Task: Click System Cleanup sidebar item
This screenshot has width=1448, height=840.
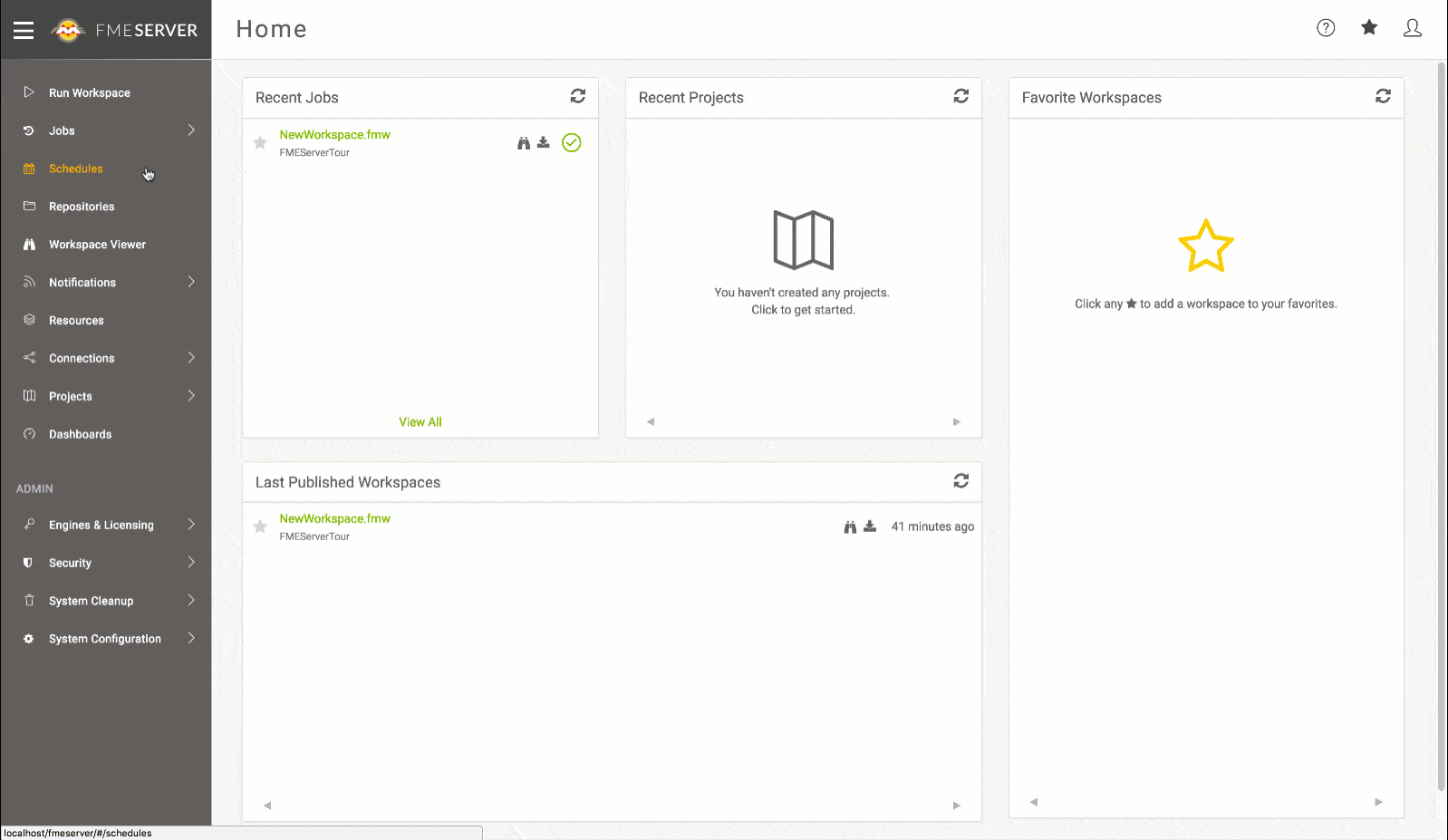Action: [x=91, y=601]
